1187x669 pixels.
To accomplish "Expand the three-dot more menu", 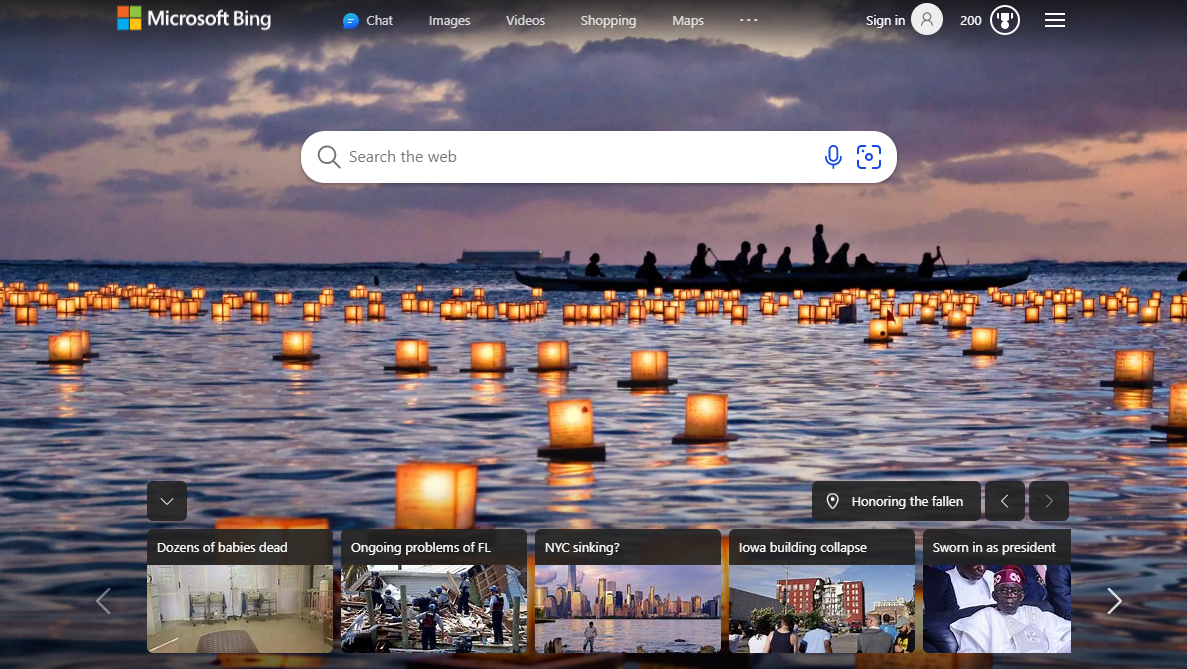I will [x=748, y=20].
